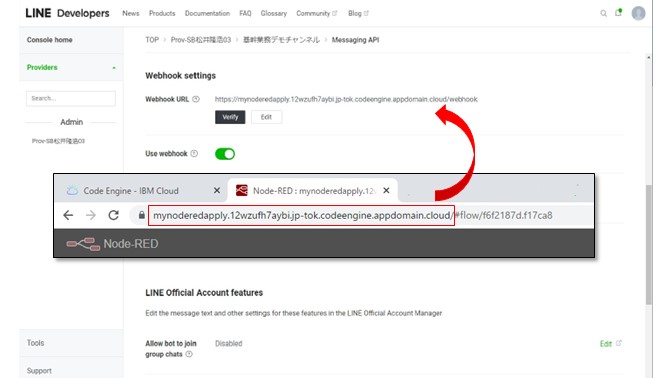Screen dimensions: 672x378
Task: Open the user profile avatar
Action: [638, 13]
